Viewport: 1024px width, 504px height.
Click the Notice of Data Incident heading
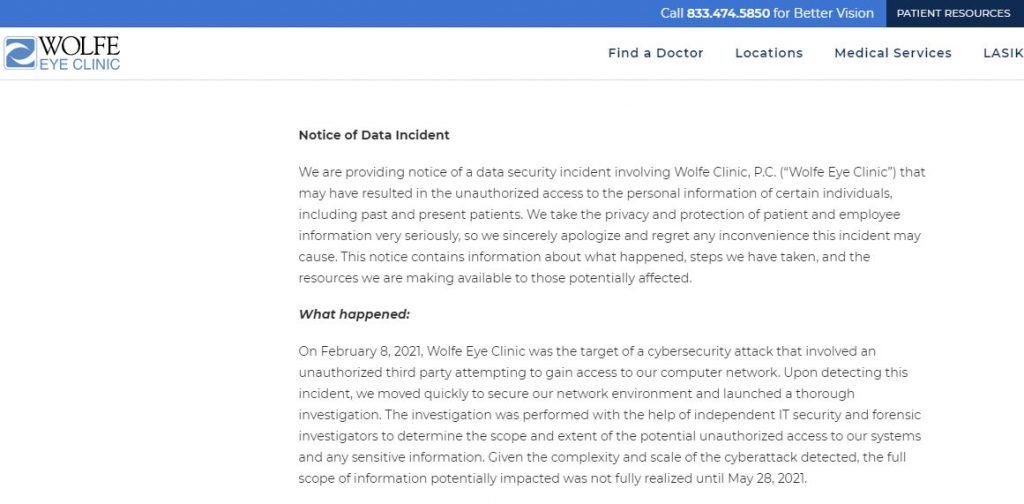click(374, 135)
